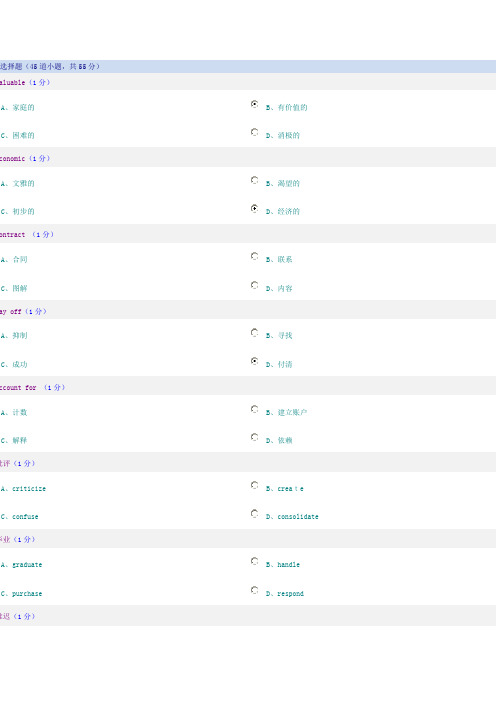The image size is (496, 702).
Task: Select radio button for B 建立账户
Action: click(254, 409)
